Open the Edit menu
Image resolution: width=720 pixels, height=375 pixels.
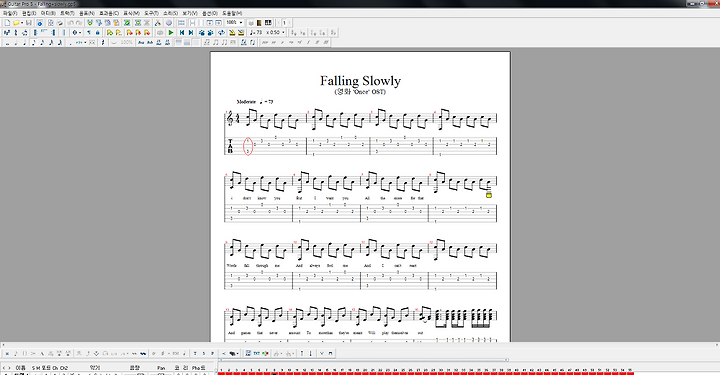[29, 13]
